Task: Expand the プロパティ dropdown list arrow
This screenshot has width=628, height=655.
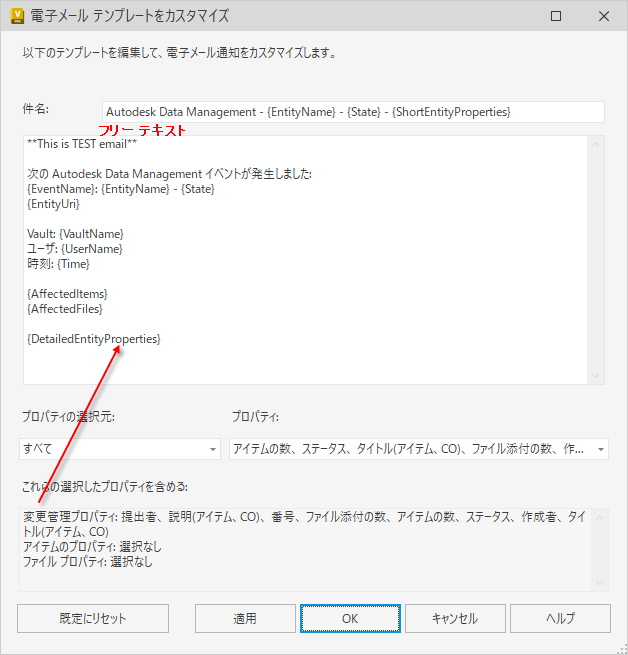Action: tap(600, 449)
